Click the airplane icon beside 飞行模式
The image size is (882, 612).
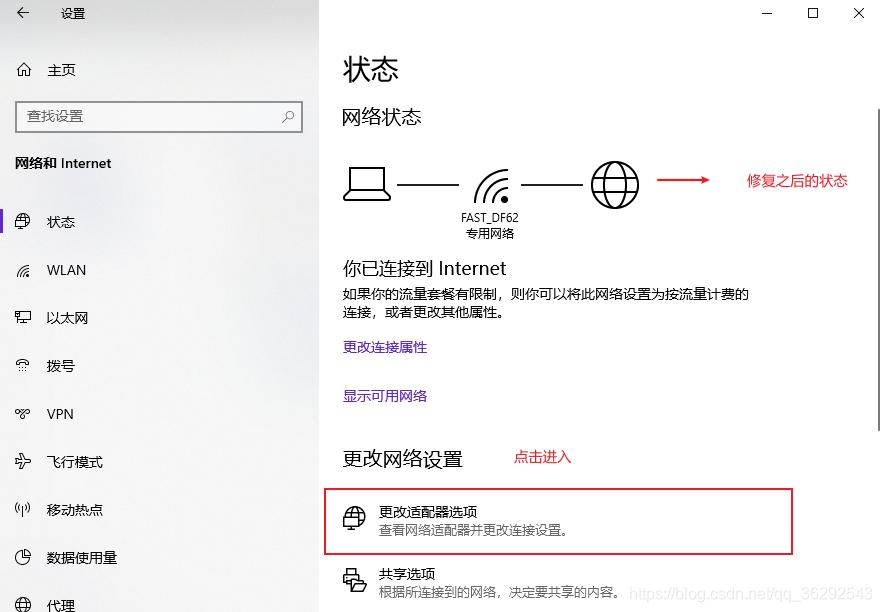tap(22, 462)
